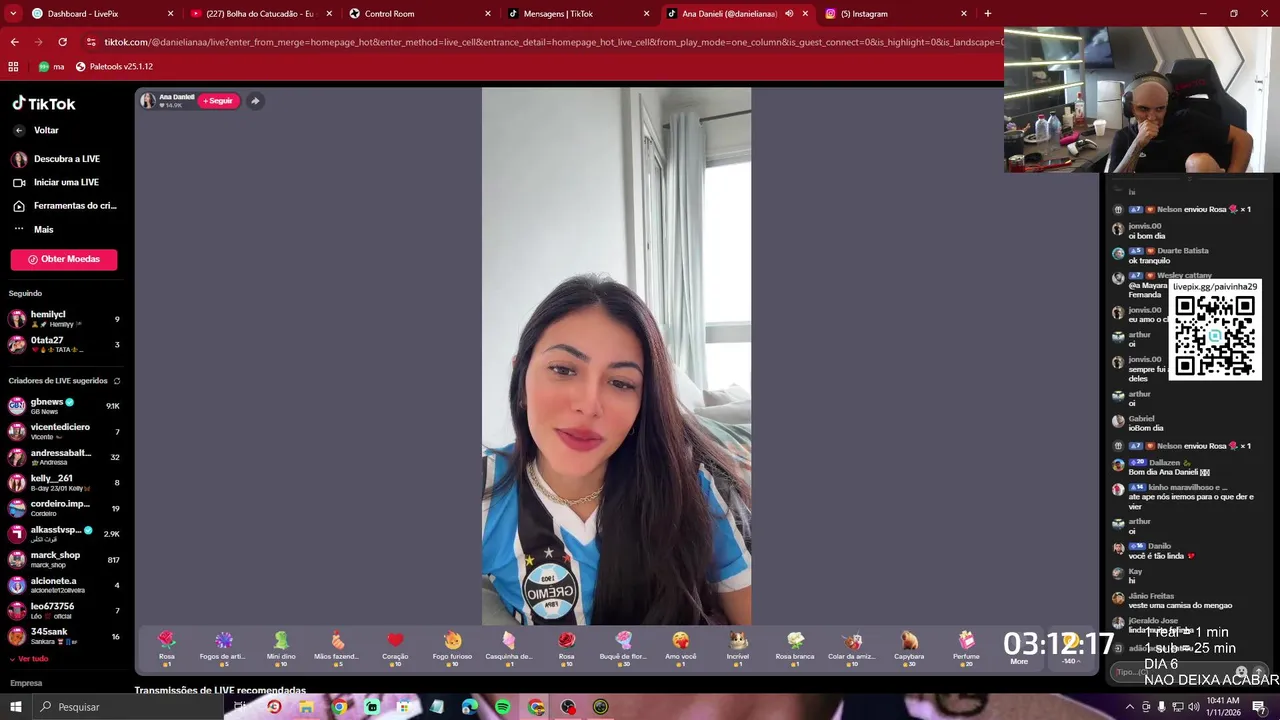Send the Casquinha de sorvete gift

[509, 647]
